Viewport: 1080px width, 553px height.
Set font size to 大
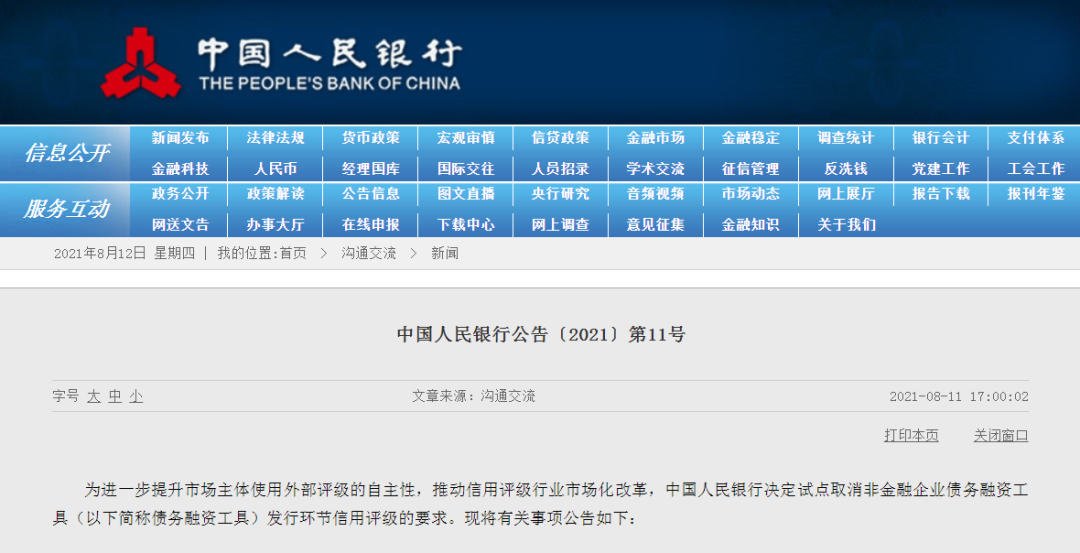94,397
